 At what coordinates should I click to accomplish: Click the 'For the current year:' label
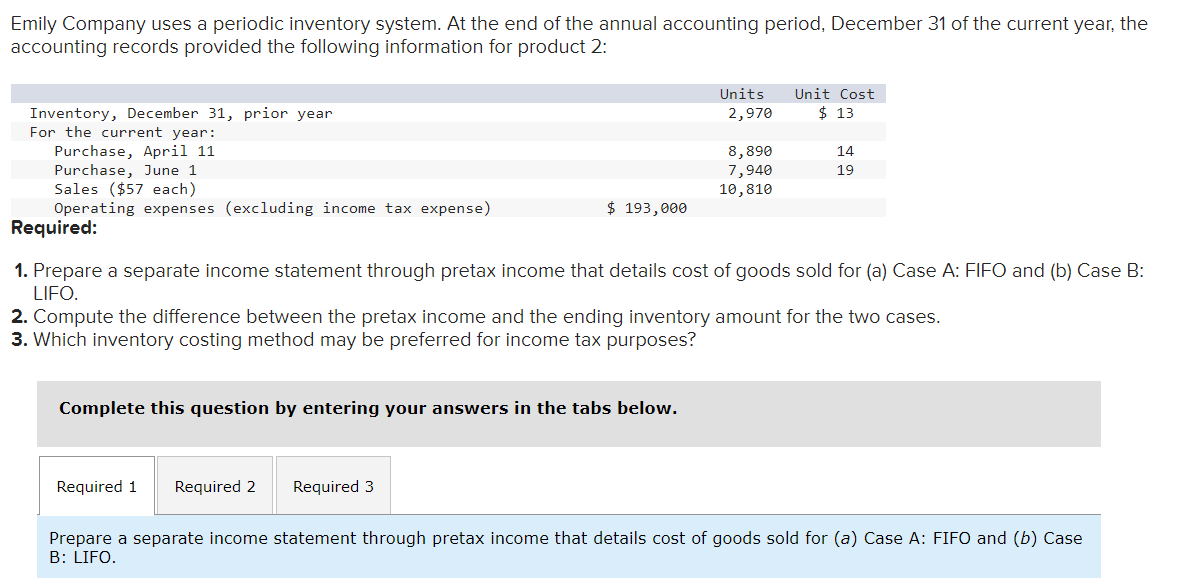(x=123, y=132)
